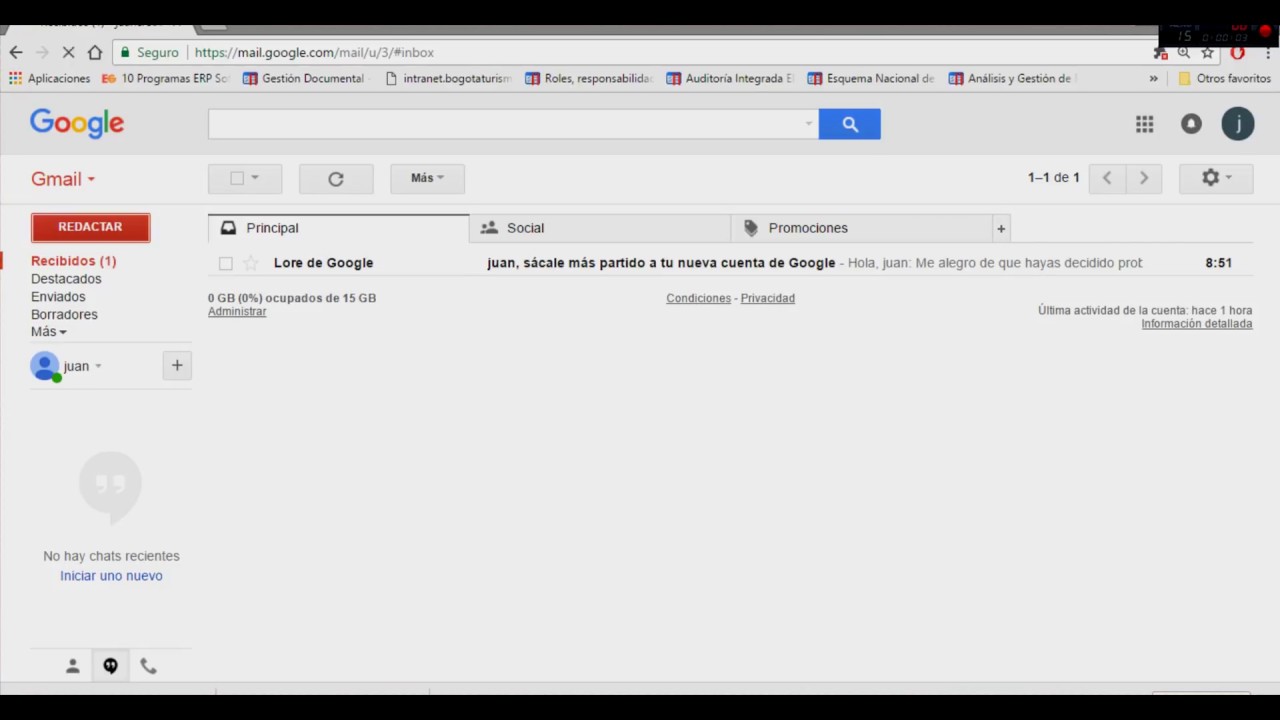Open the Análisis y Gestión bookmark
This screenshot has height=720, width=1280.
pos(1012,78)
